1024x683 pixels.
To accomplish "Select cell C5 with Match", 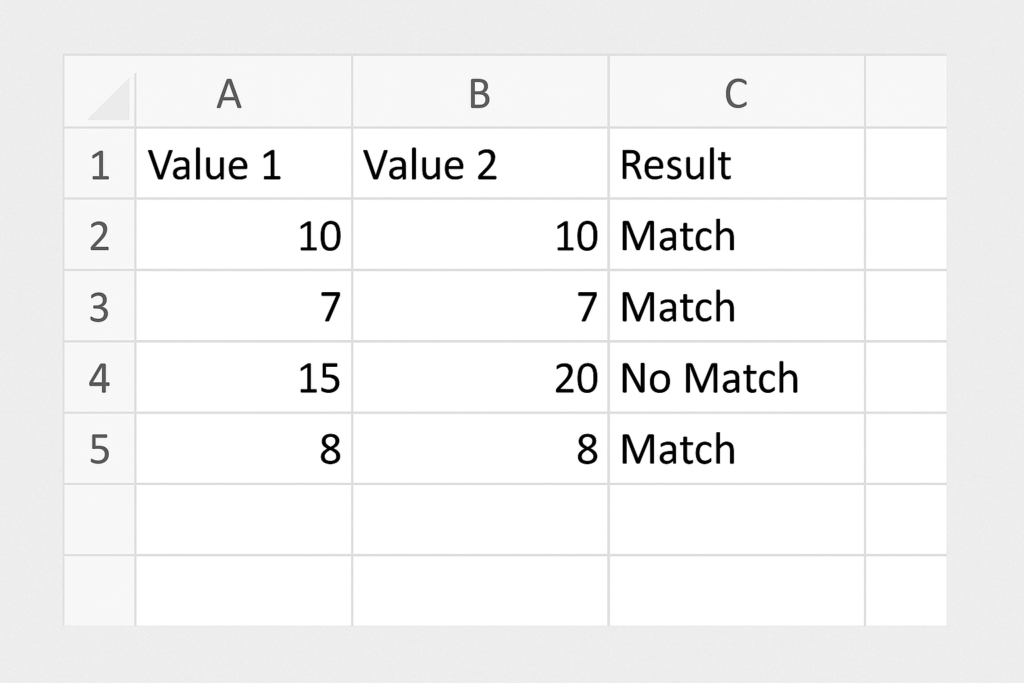I will click(737, 449).
